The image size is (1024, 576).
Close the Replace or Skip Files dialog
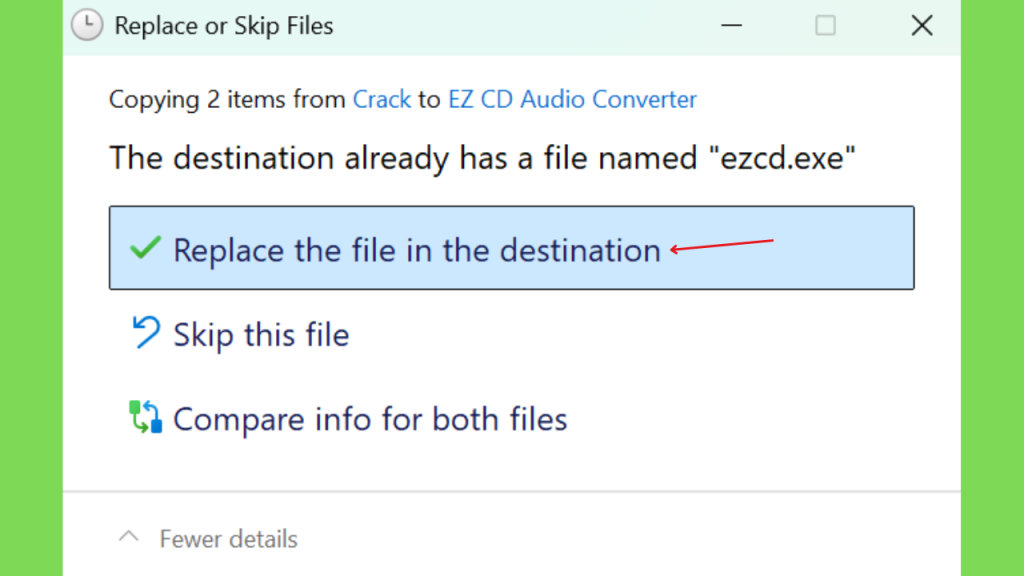[x=921, y=25]
